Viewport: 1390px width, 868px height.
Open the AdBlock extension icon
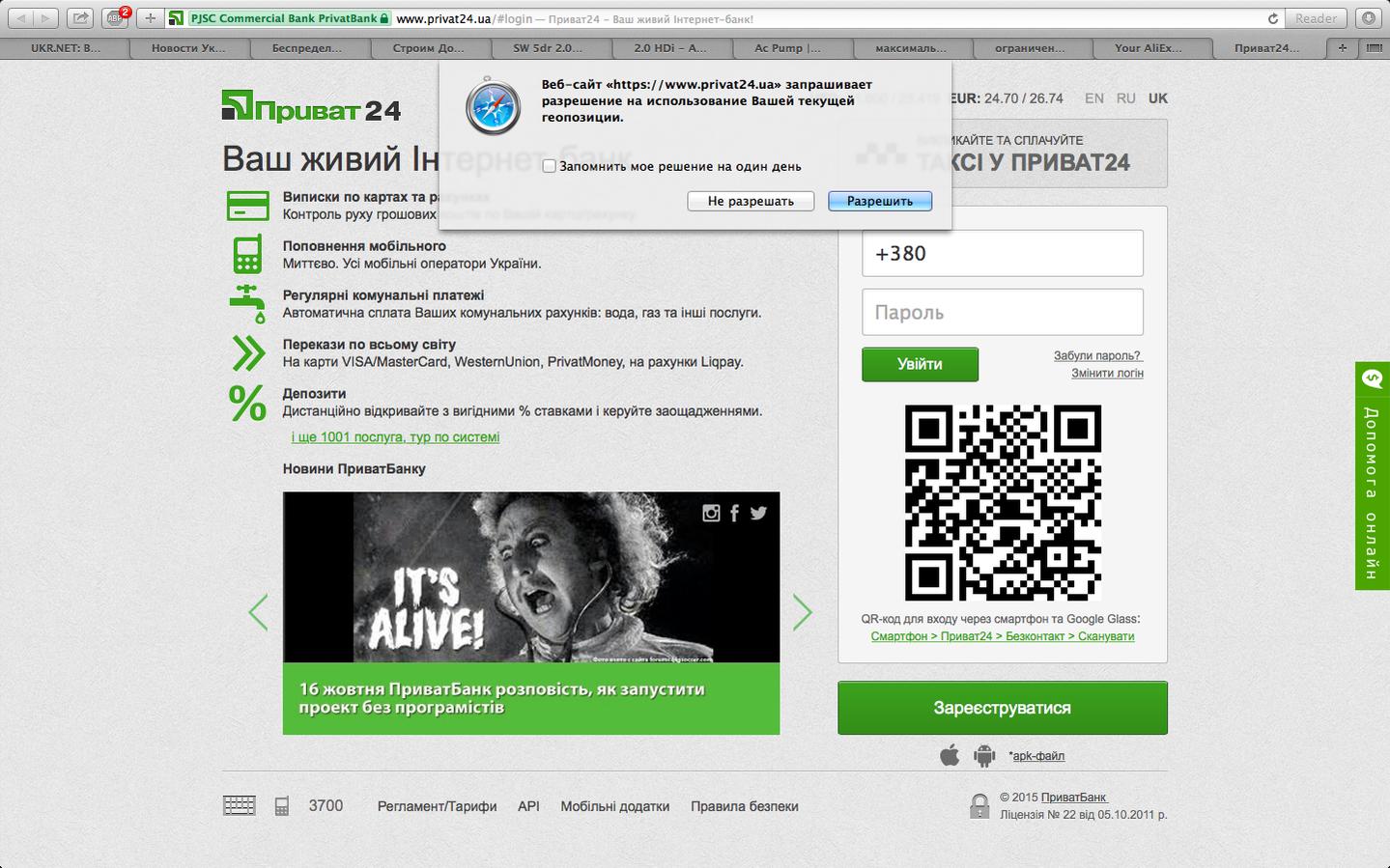(116, 18)
